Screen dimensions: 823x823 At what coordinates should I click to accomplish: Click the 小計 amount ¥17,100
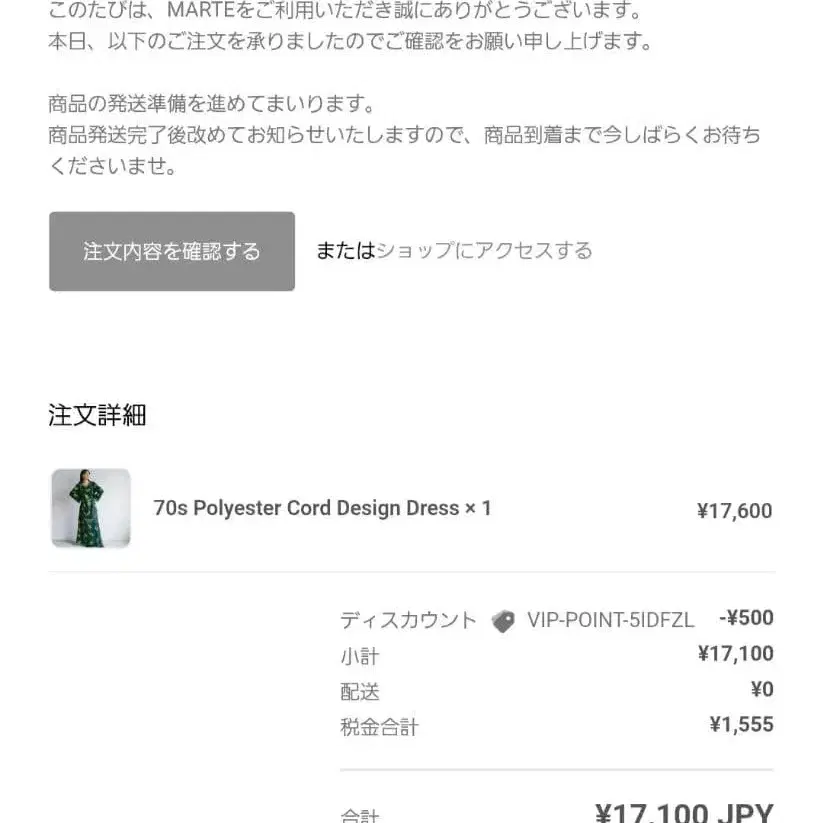point(735,654)
